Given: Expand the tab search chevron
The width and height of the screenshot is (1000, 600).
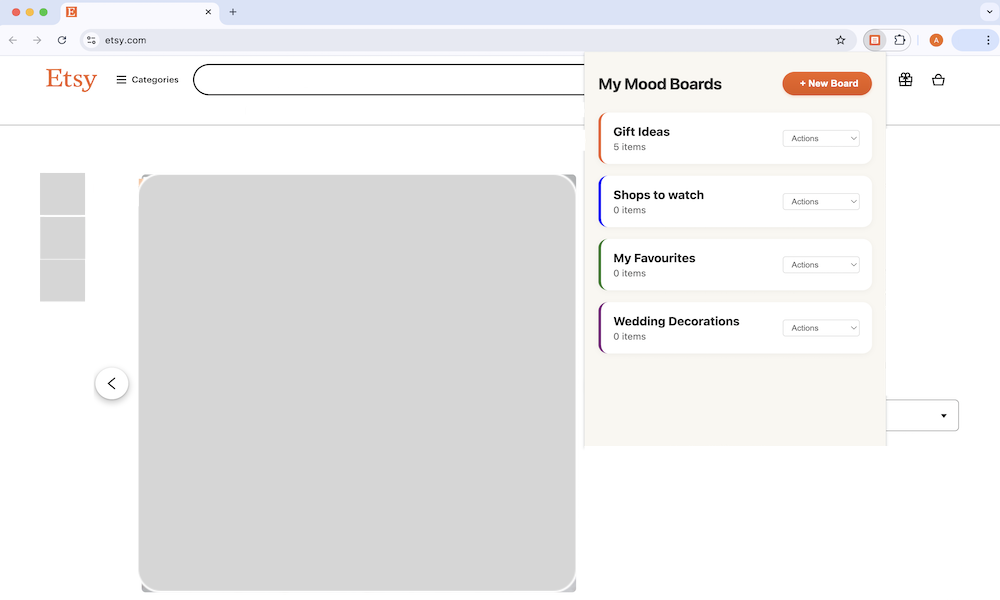Looking at the screenshot, I should click(989, 12).
